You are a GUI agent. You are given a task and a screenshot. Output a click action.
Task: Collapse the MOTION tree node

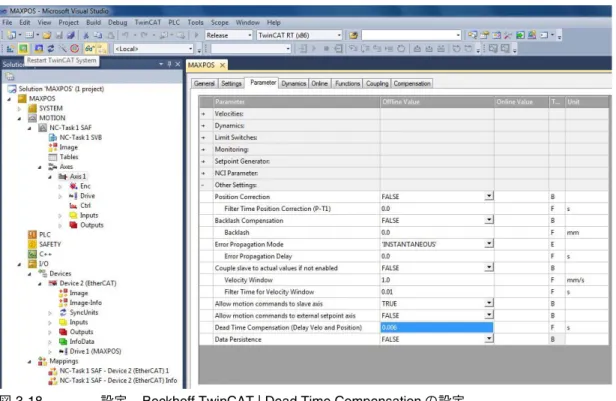click(x=19, y=118)
